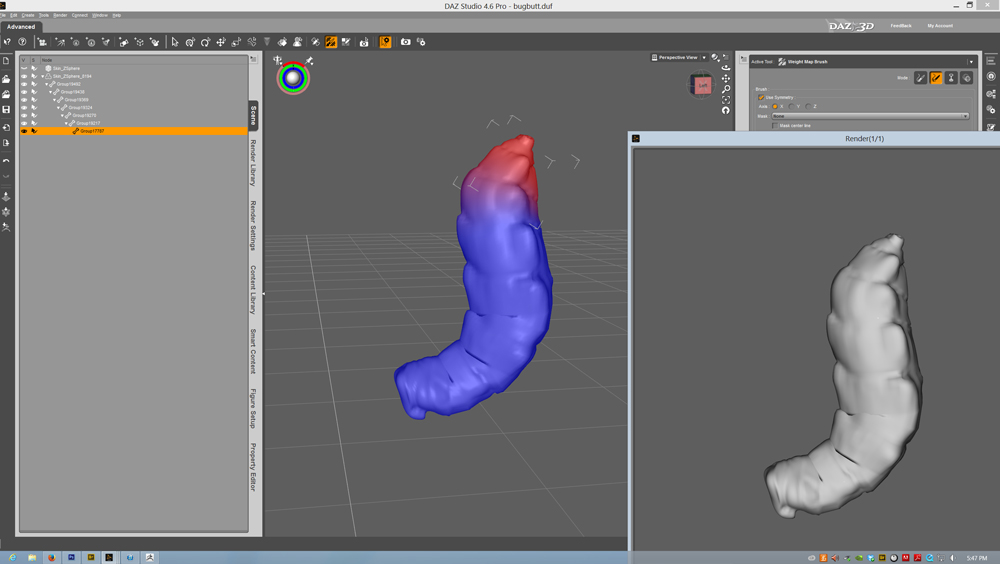Click the viewport draw style sphere icon

pos(716,57)
